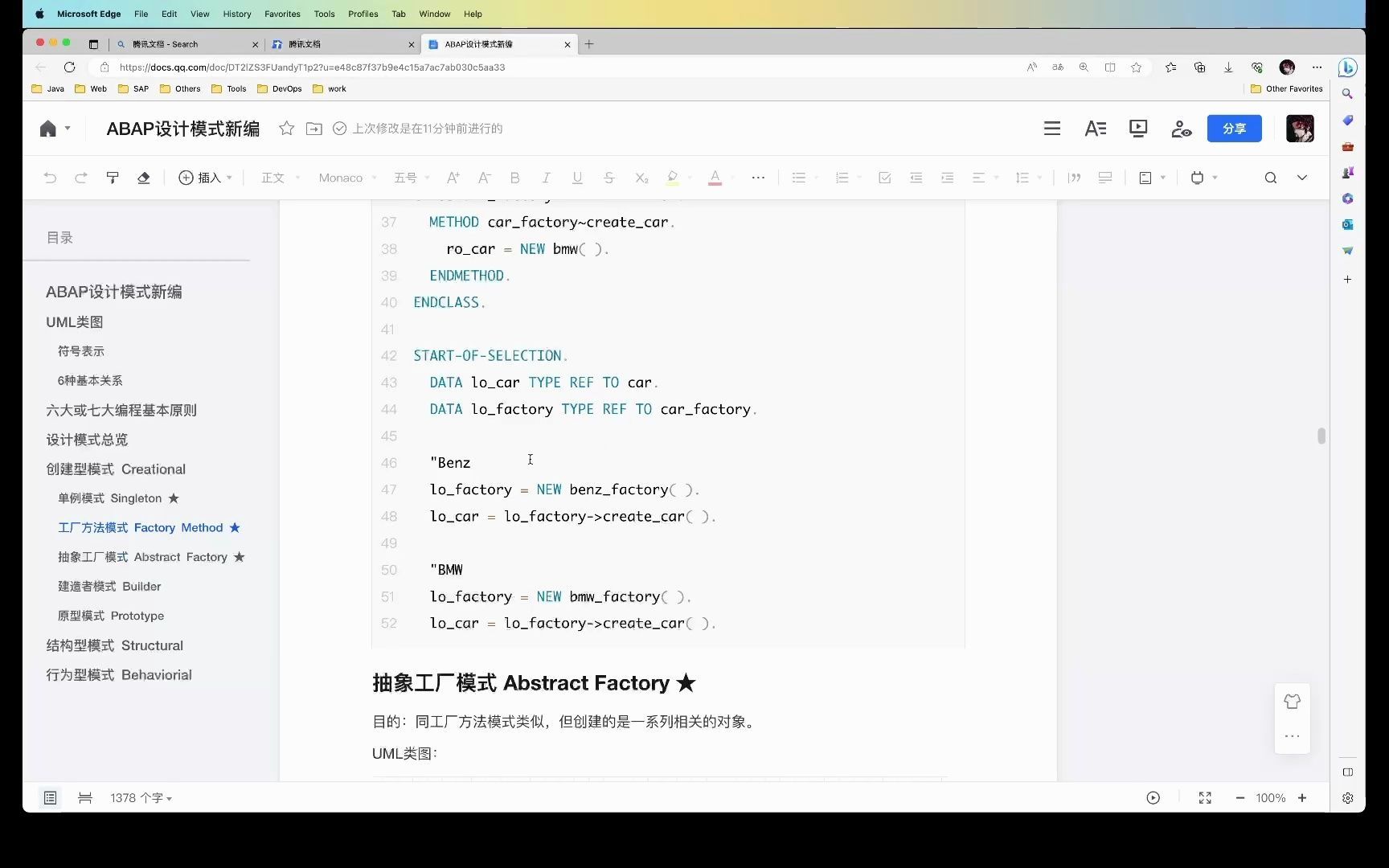This screenshot has width=1389, height=868.
Task: Toggle subscript formatting
Action: coord(641,178)
